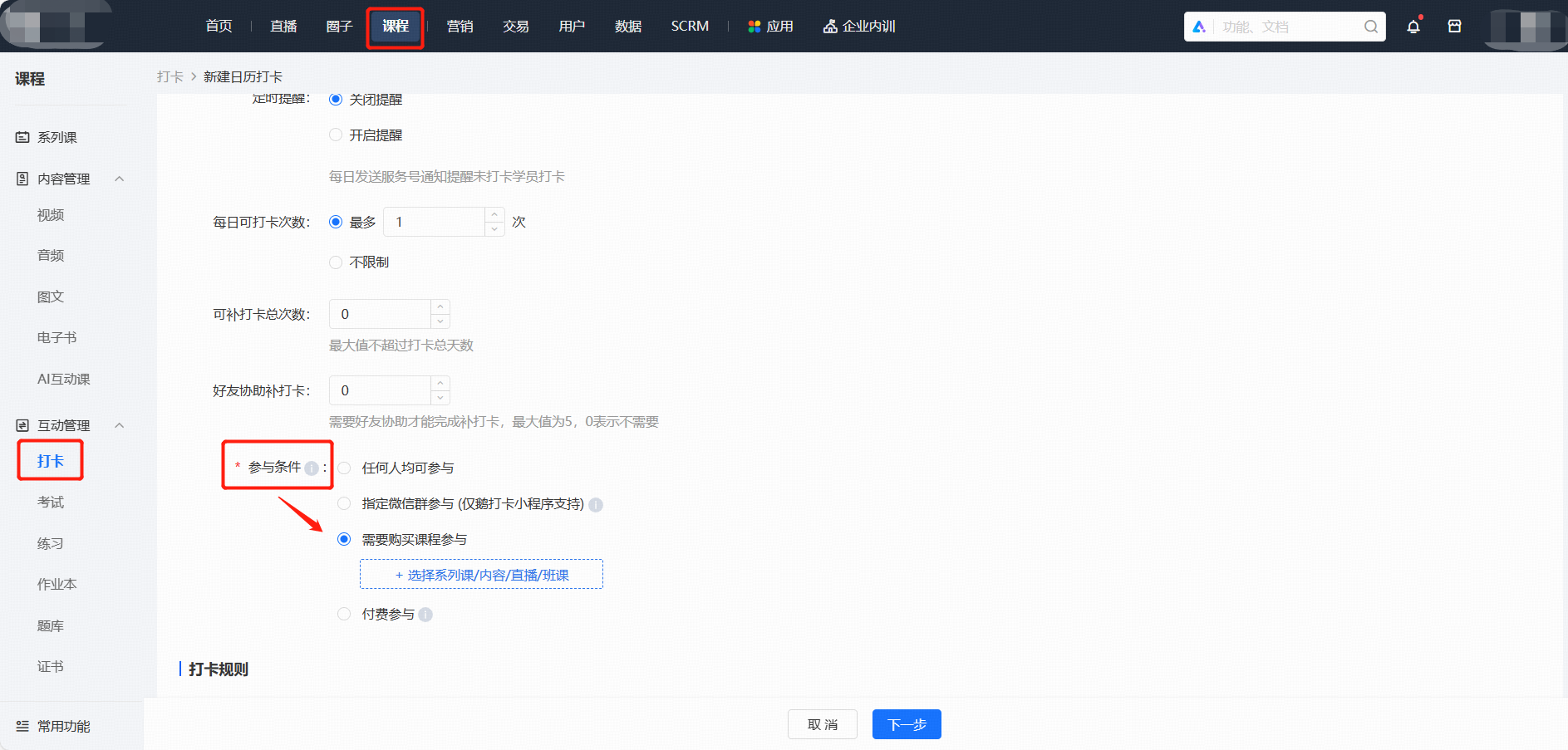Open the store icon in top bar
This screenshot has height=750, width=1568.
1454,27
